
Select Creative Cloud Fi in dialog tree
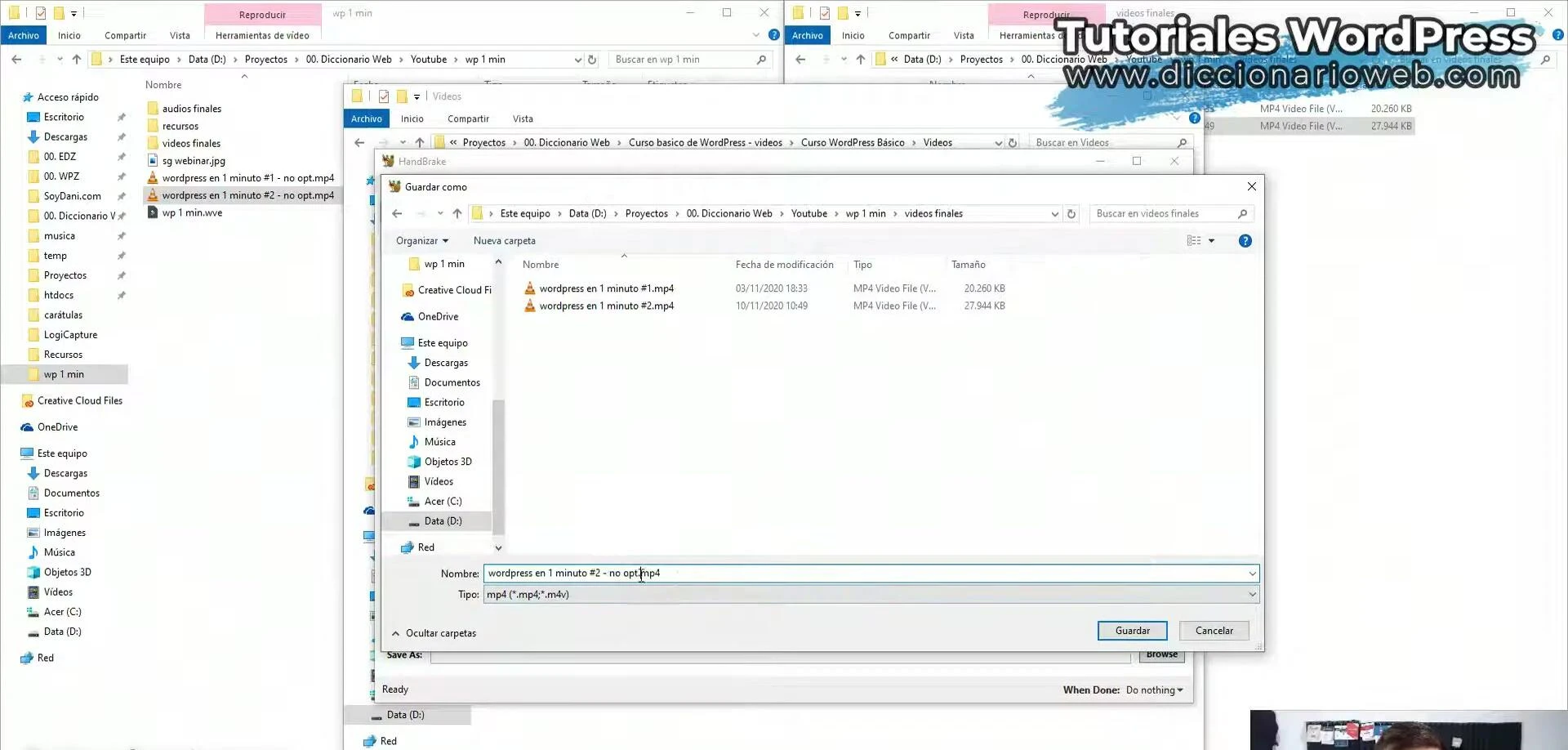pos(447,290)
